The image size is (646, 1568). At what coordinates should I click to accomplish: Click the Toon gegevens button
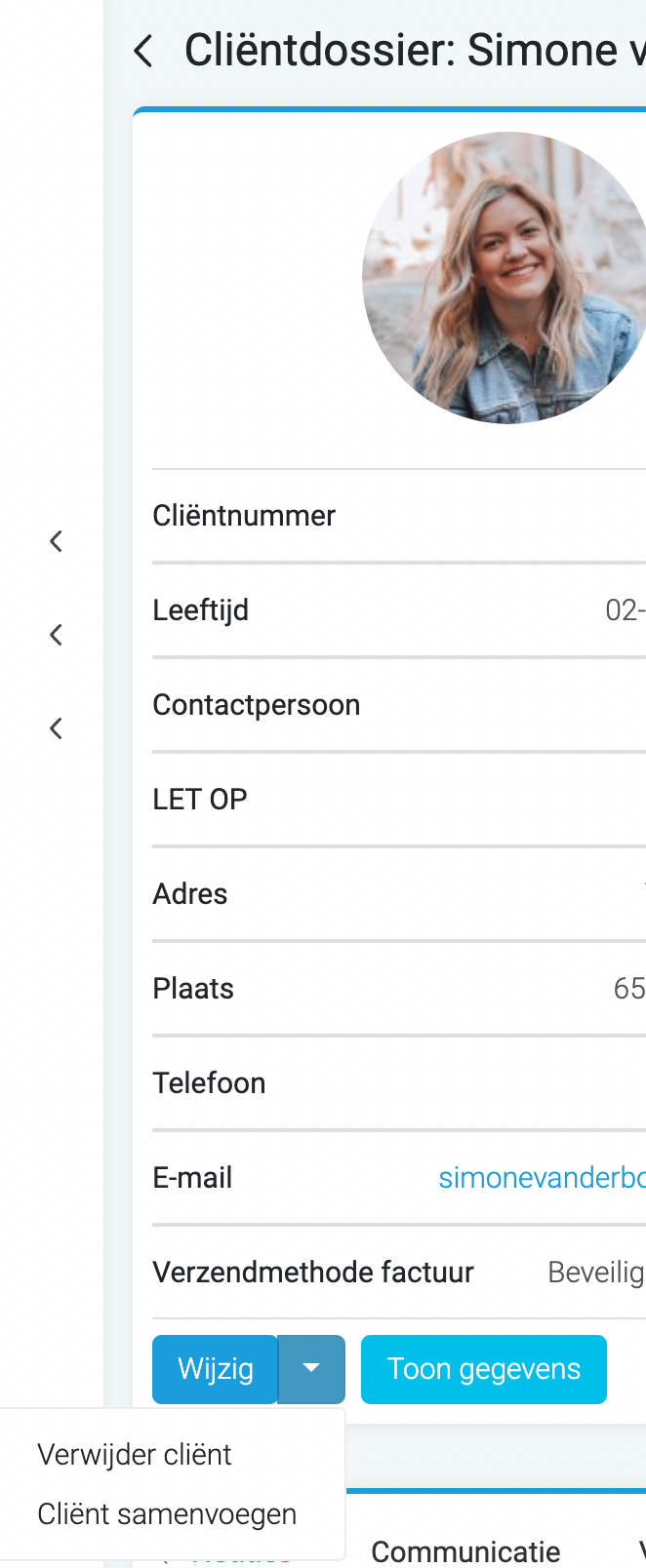483,1369
